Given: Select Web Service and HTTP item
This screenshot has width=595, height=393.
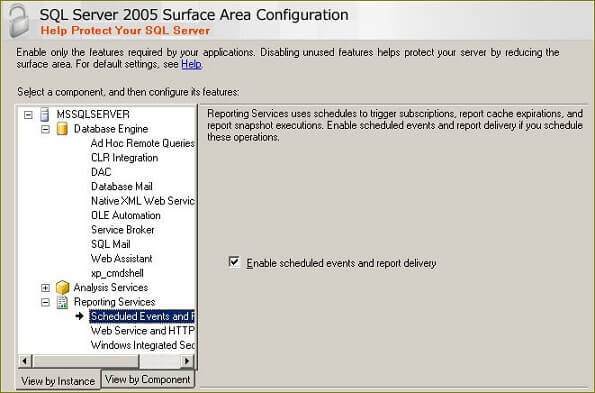Looking at the screenshot, I should 143,330.
